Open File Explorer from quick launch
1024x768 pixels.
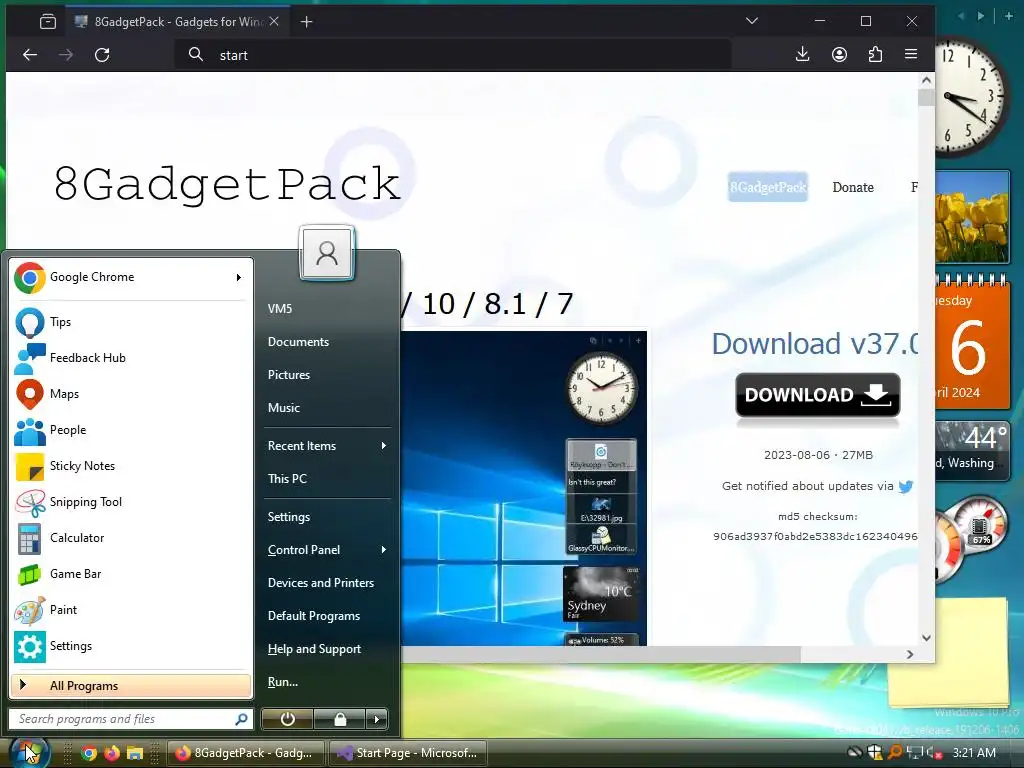coord(135,753)
